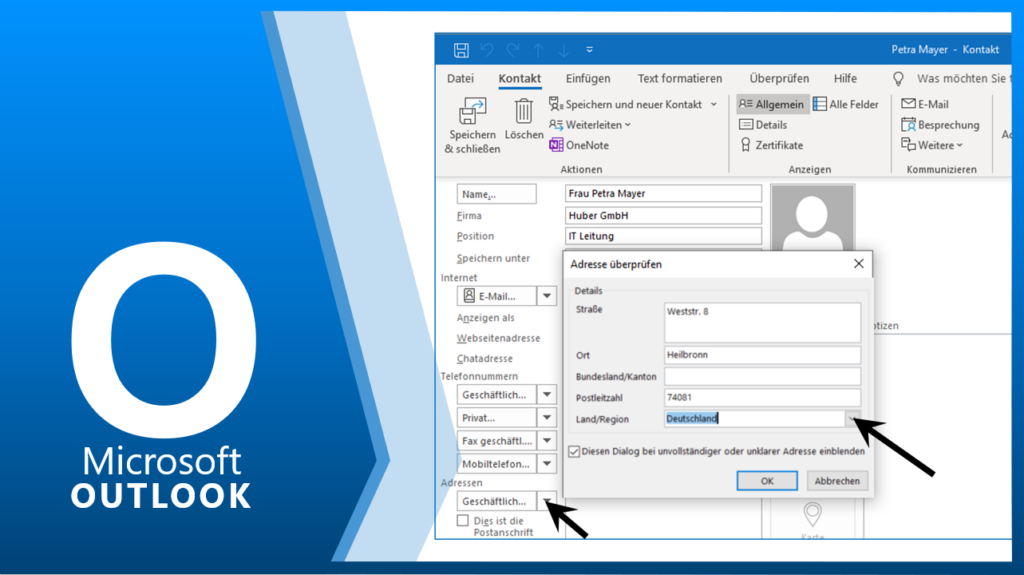The height and width of the screenshot is (575, 1024).
Task: Open the Details view
Action: [x=763, y=125]
